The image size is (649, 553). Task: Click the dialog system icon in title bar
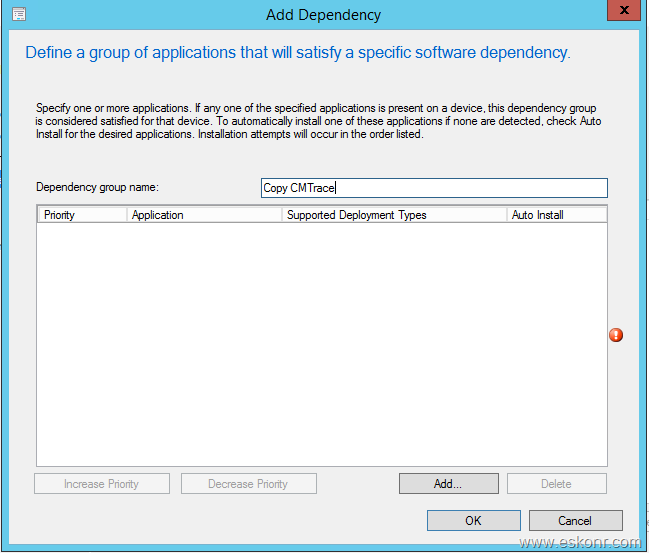pos(18,15)
